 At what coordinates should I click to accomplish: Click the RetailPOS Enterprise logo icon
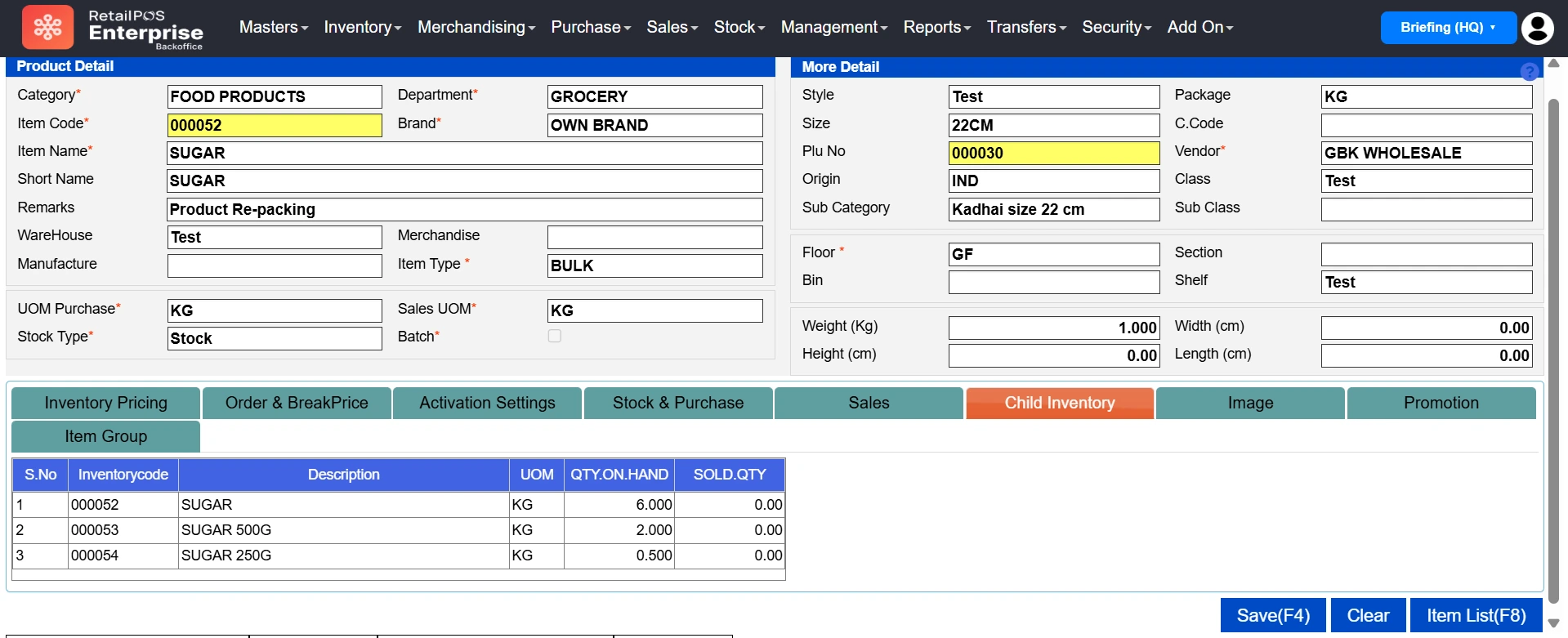point(47,28)
